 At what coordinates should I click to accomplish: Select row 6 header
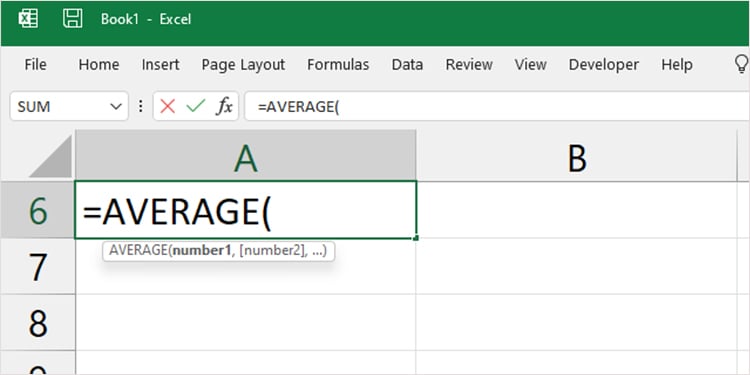(x=38, y=210)
